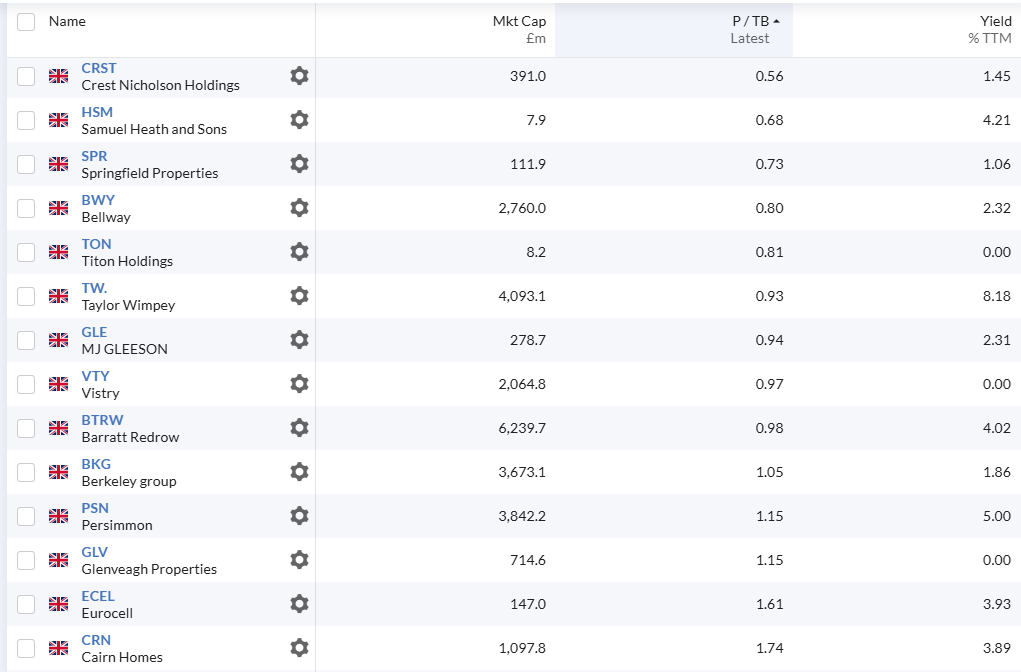This screenshot has width=1021, height=672.
Task: Open settings gear for Crest Nicholson Holdings
Action: click(x=299, y=76)
